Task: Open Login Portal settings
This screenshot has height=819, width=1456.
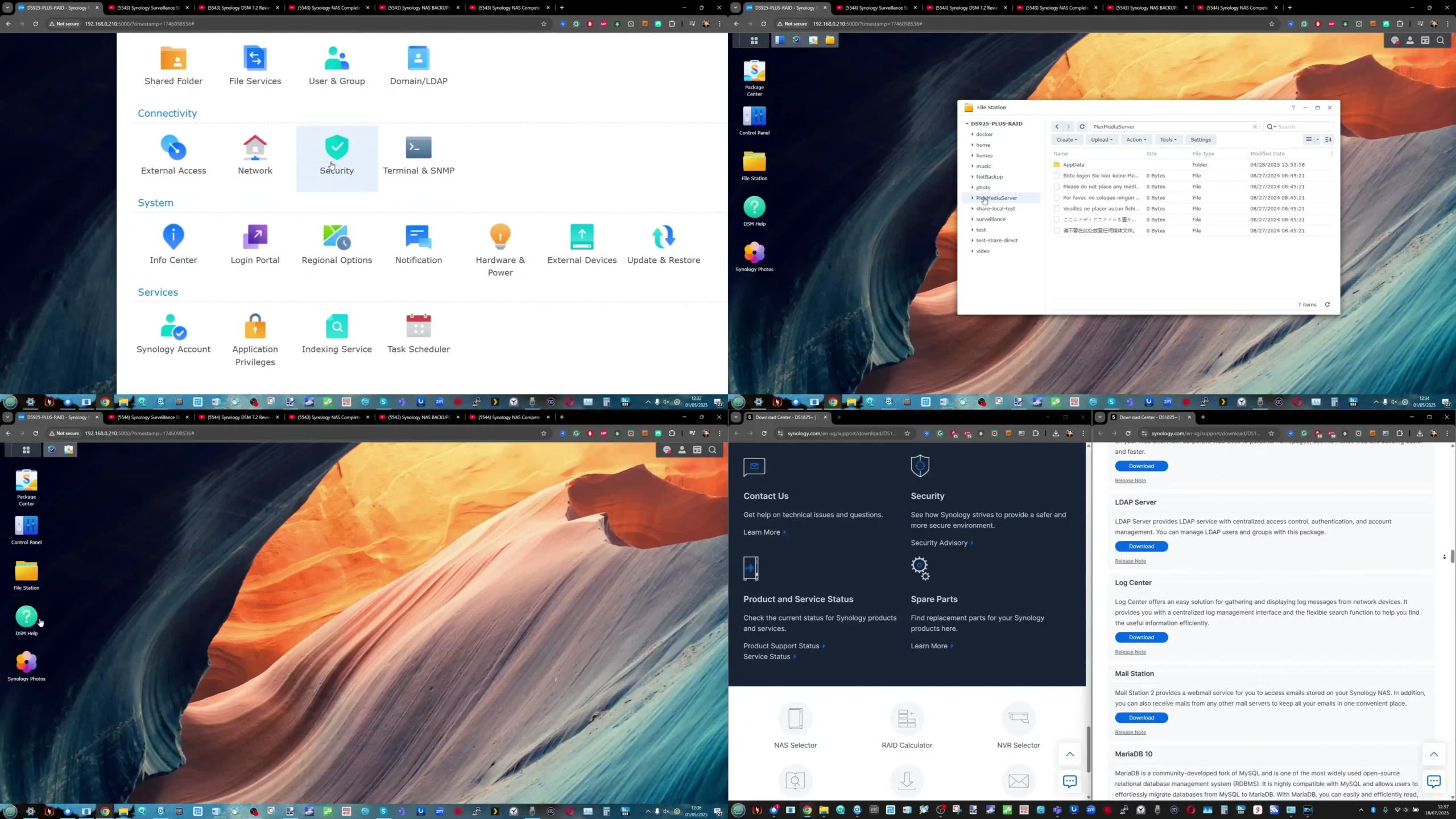Action: pos(255,244)
